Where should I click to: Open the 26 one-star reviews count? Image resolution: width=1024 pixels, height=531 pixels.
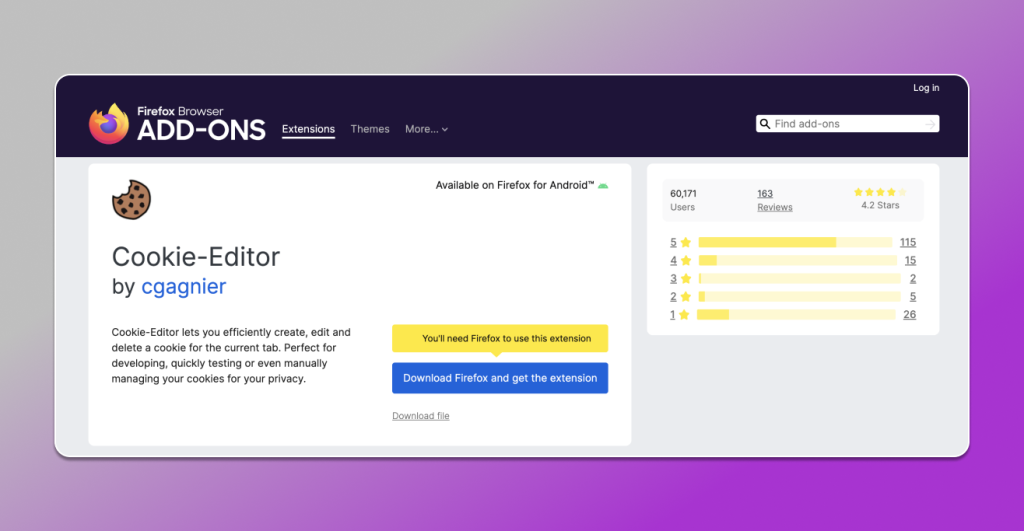(x=909, y=315)
